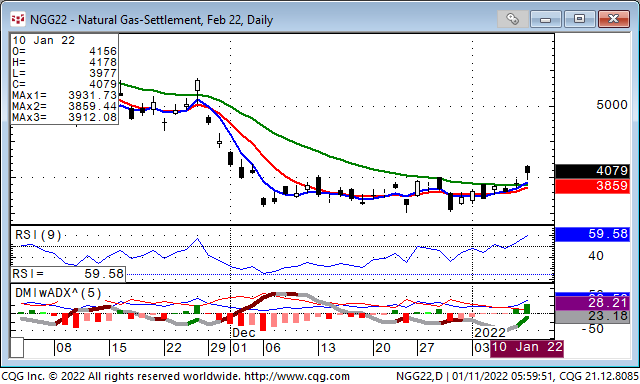This screenshot has height=384, width=640.
Task: Click the 15 date on time axis
Action: click(x=119, y=348)
